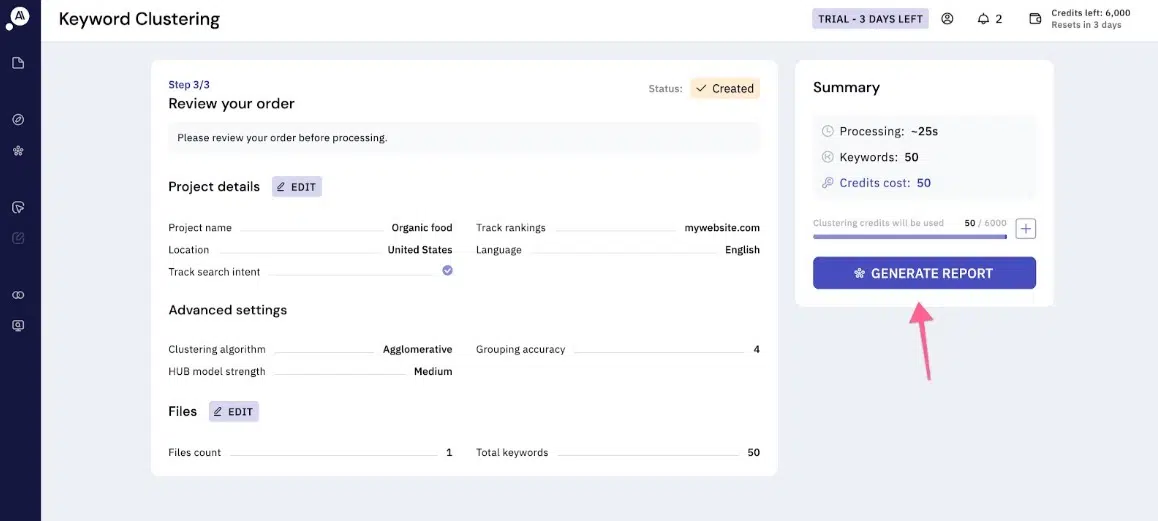The image size is (1158, 521).
Task: Click the 'Credits left: 6,000' text
Action: point(1090,13)
